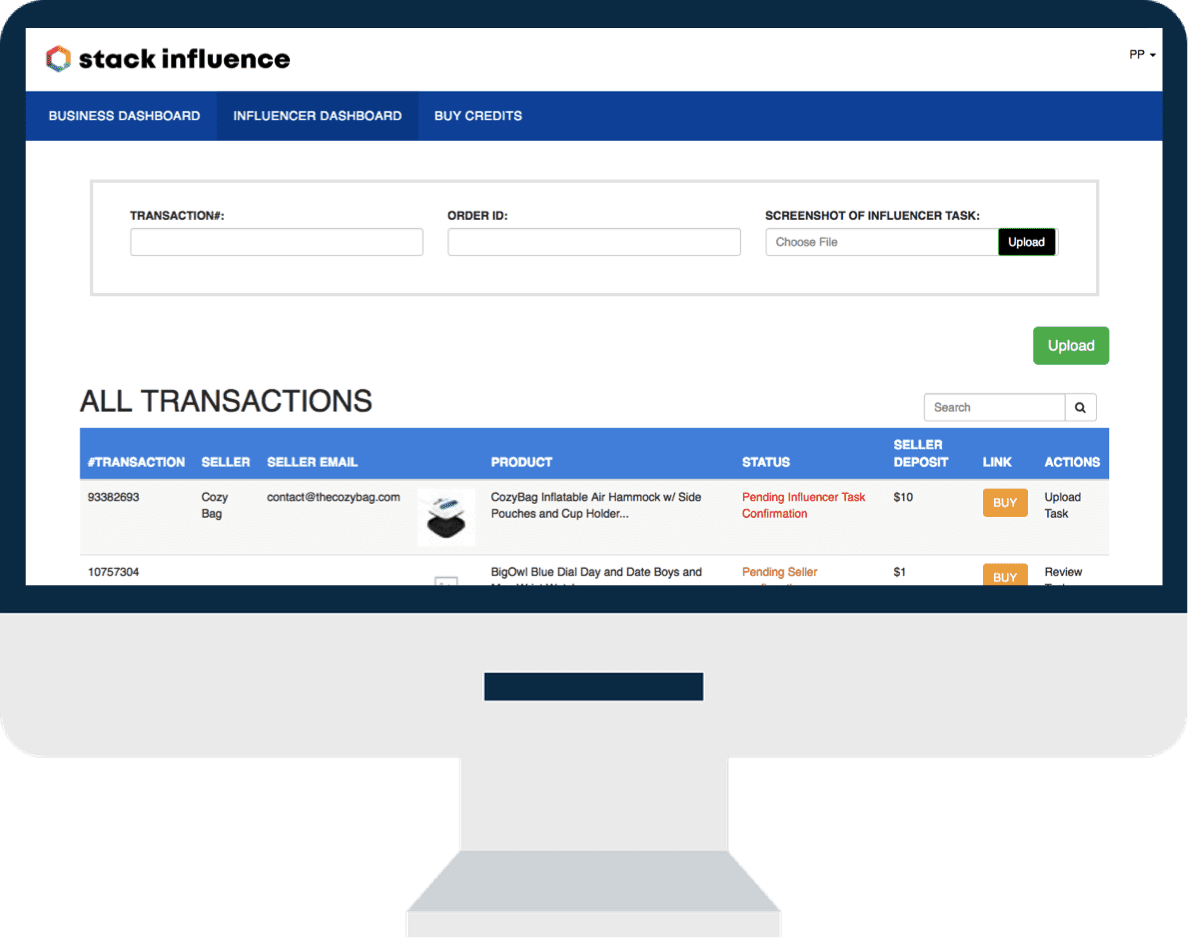This screenshot has height=938, width=1188.
Task: Click the Cozy Bag seller cell
Action: click(x=214, y=505)
